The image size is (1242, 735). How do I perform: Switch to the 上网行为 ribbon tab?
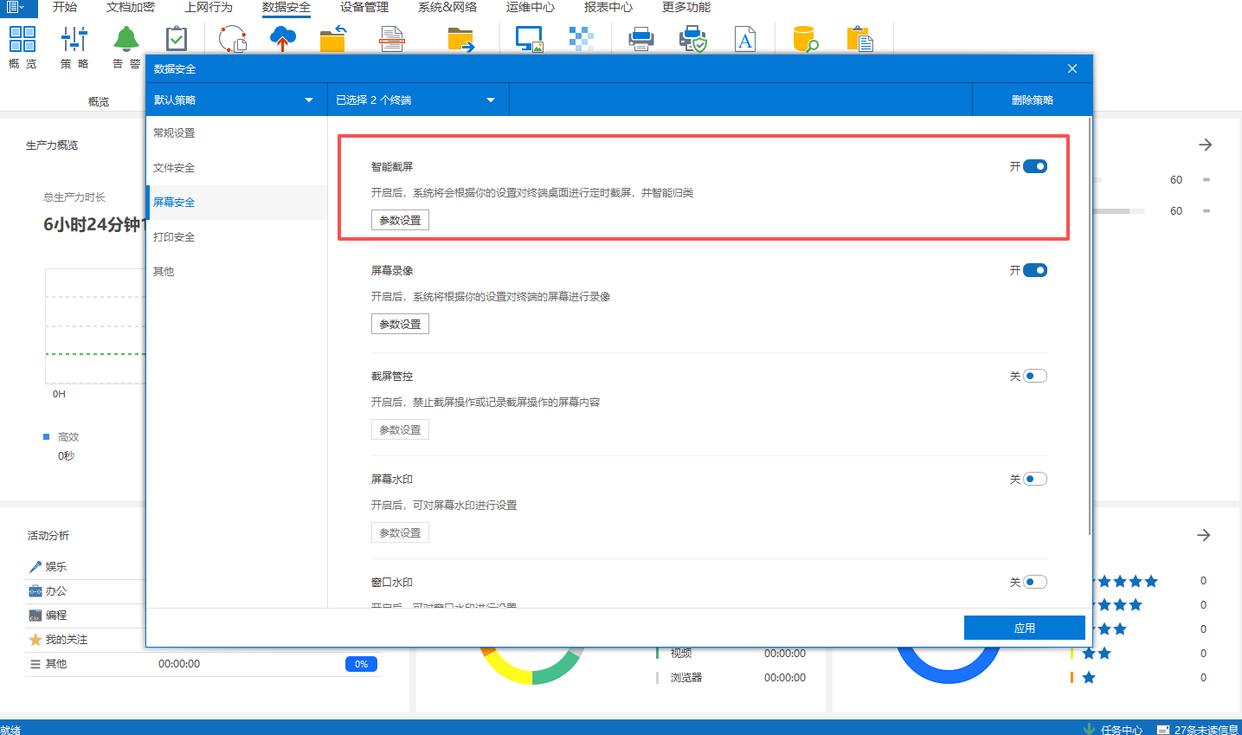tap(208, 7)
